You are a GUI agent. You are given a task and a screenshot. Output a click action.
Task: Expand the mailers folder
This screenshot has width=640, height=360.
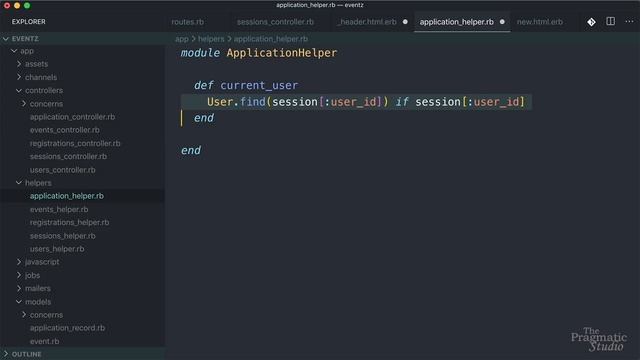(19, 289)
